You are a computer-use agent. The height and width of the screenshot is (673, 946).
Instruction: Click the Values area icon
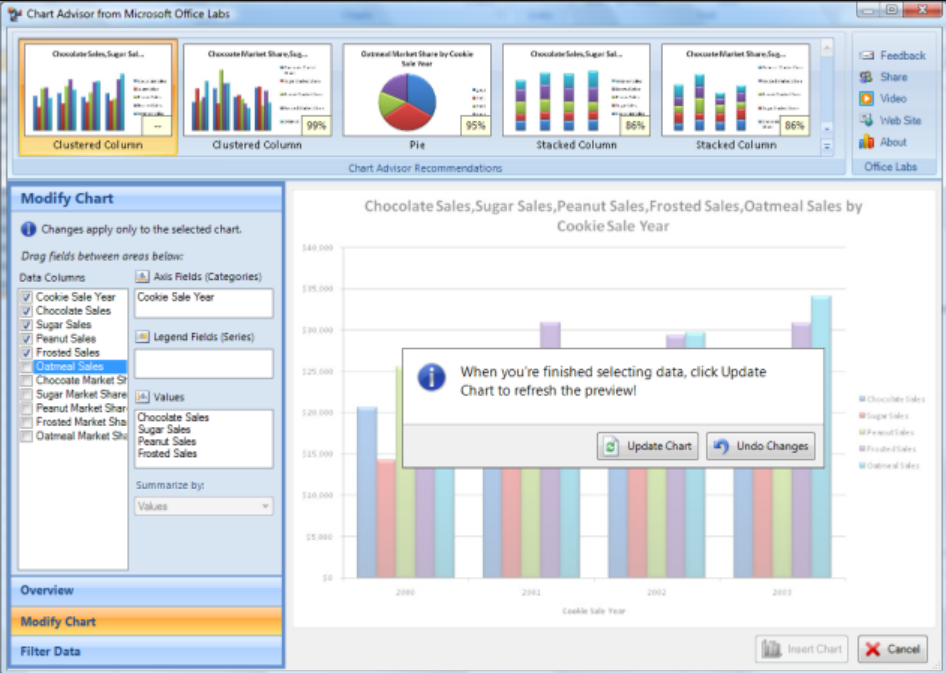[x=142, y=397]
